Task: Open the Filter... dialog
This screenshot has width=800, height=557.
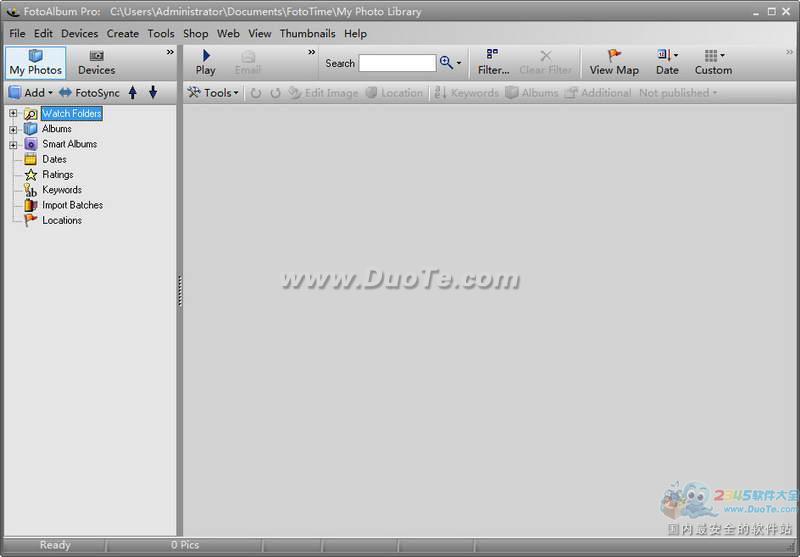Action: 493,63
